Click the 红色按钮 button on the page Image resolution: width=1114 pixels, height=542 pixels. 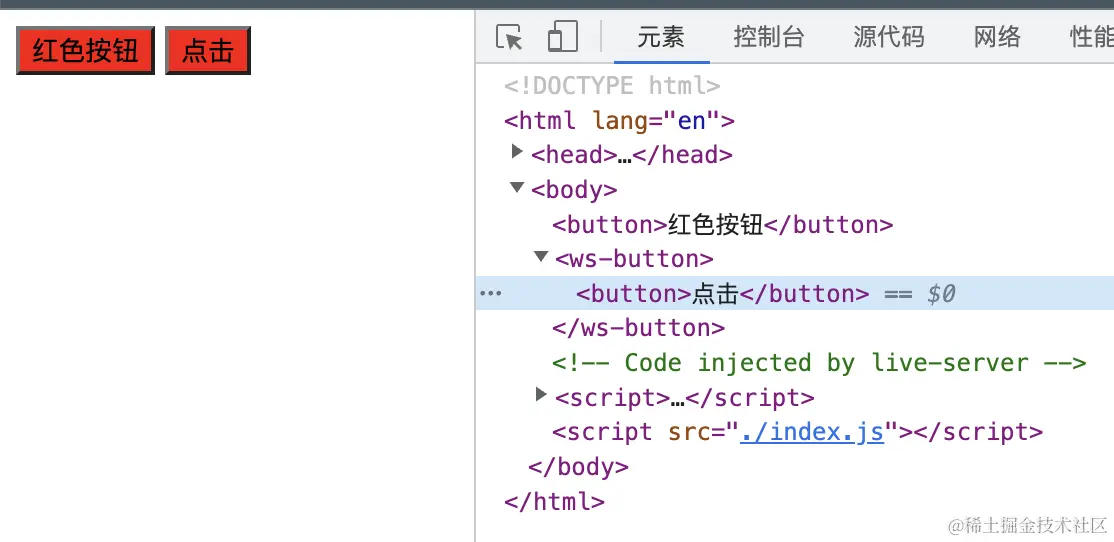85,50
